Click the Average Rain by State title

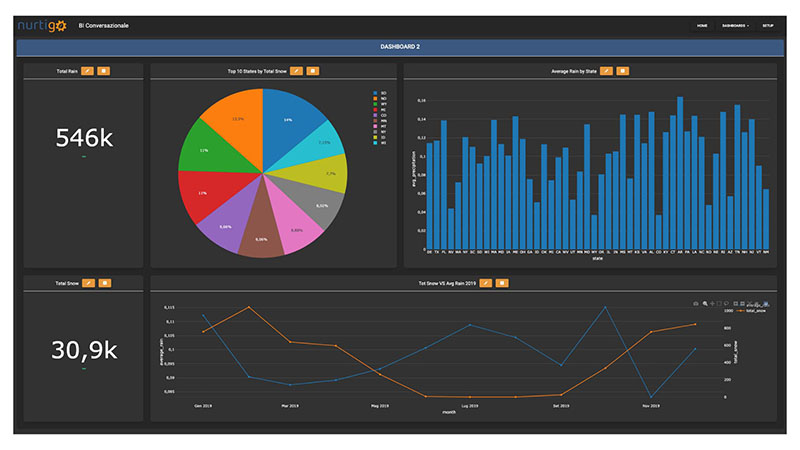[x=574, y=71]
